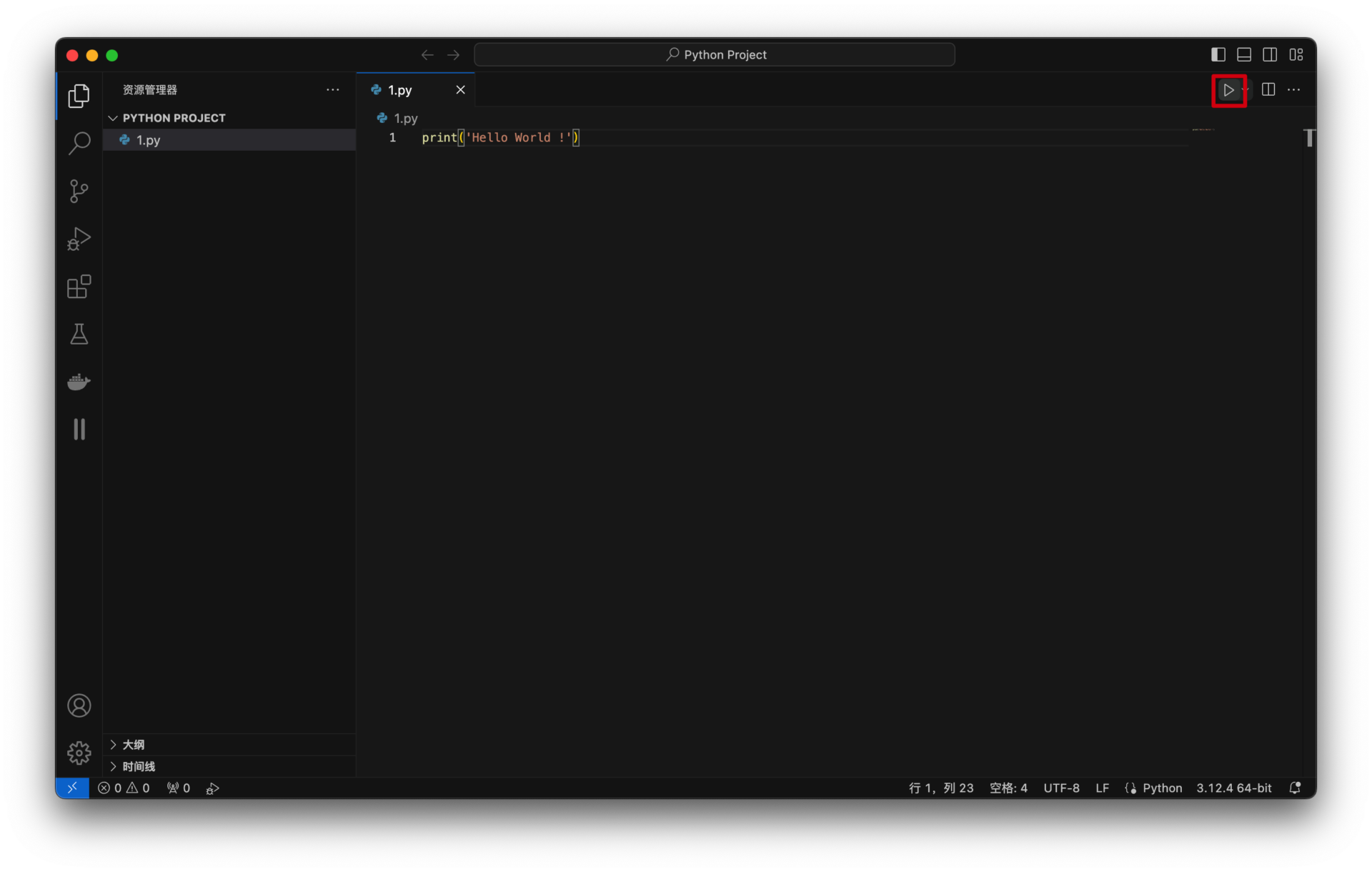
Task: Toggle the bottom panel visibility
Action: click(1244, 55)
